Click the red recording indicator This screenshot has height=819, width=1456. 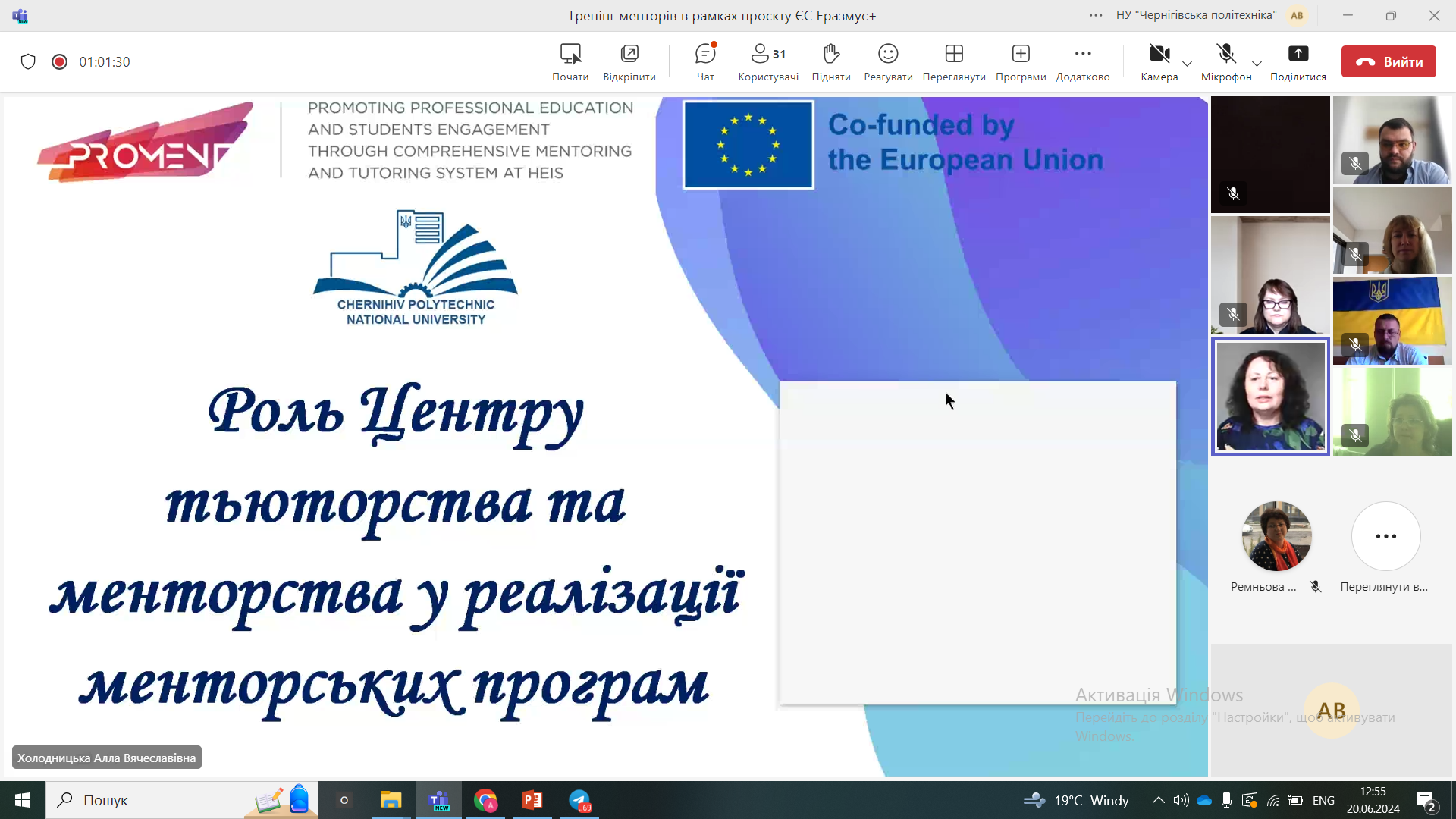pos(59,62)
